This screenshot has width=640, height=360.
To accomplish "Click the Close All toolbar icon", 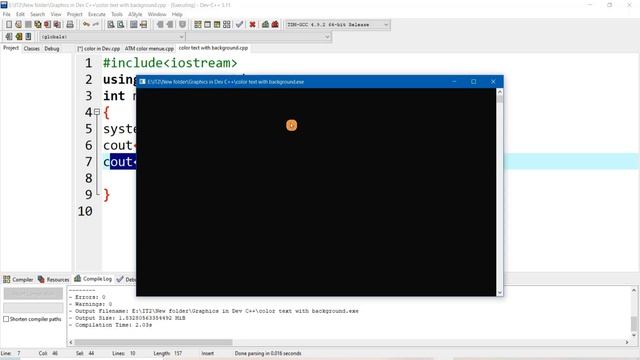I will (57, 24).
